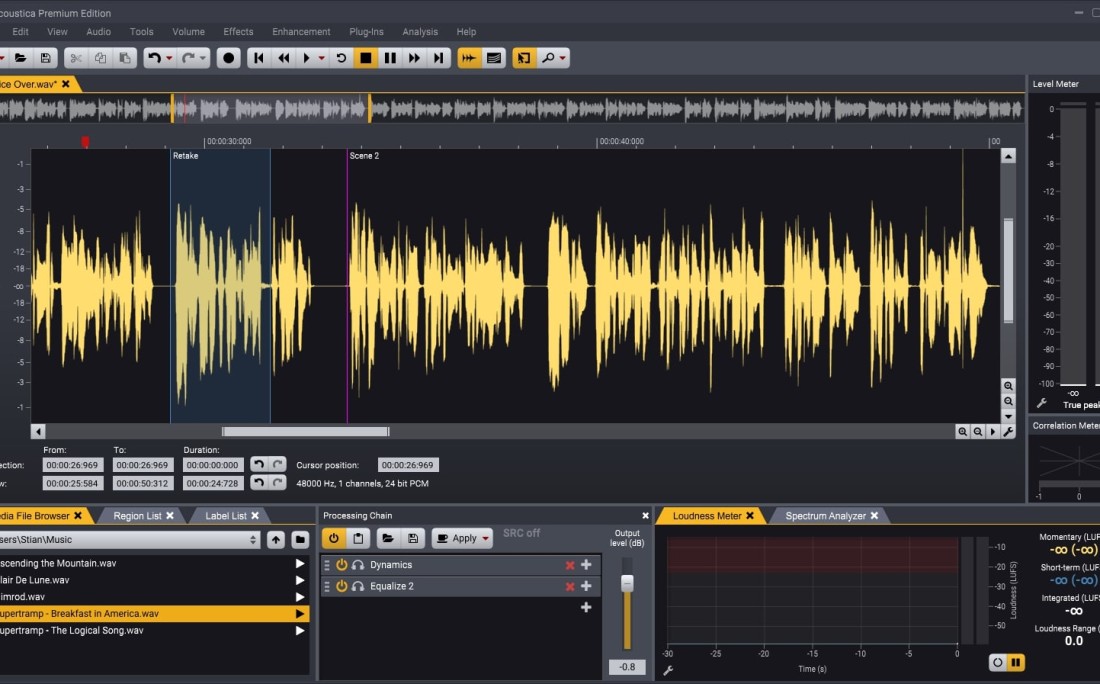1100x684 pixels.
Task: Click the Scrub playback icon next to Stop
Action: pos(469,57)
